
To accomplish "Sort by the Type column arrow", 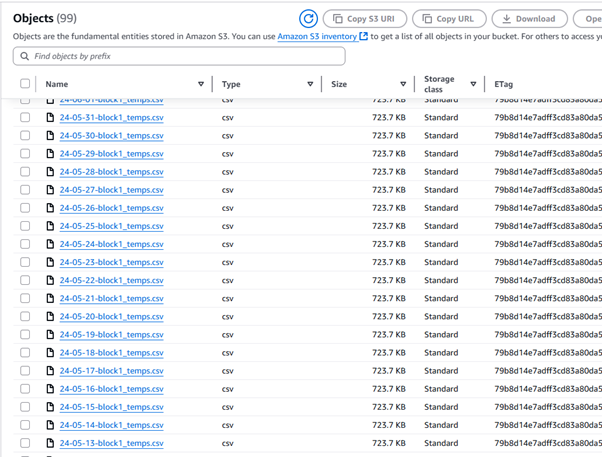I will pos(310,84).
